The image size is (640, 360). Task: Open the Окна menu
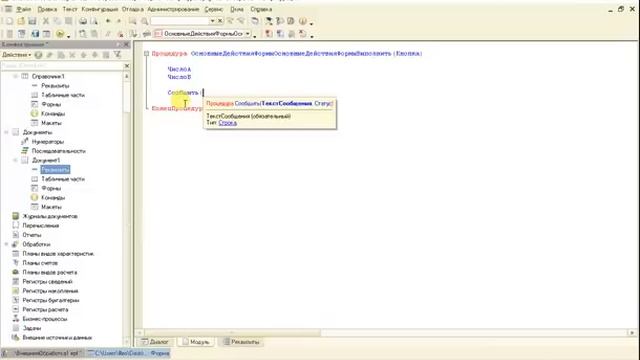[237, 9]
